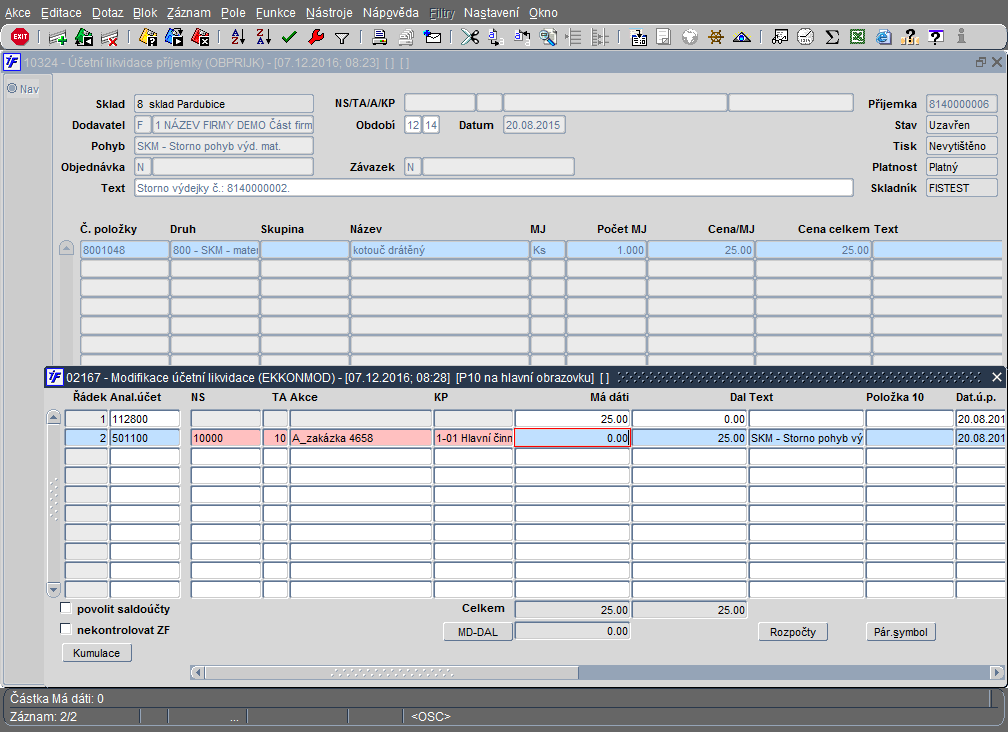Viewport: 1008px width, 732px height.
Task: Click the Datum field 20.08.2015
Action: point(534,125)
